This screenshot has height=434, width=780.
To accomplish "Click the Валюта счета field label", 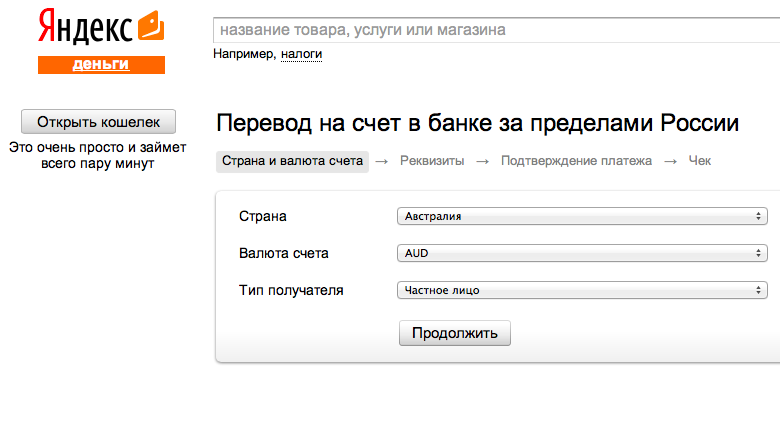I will point(283,253).
